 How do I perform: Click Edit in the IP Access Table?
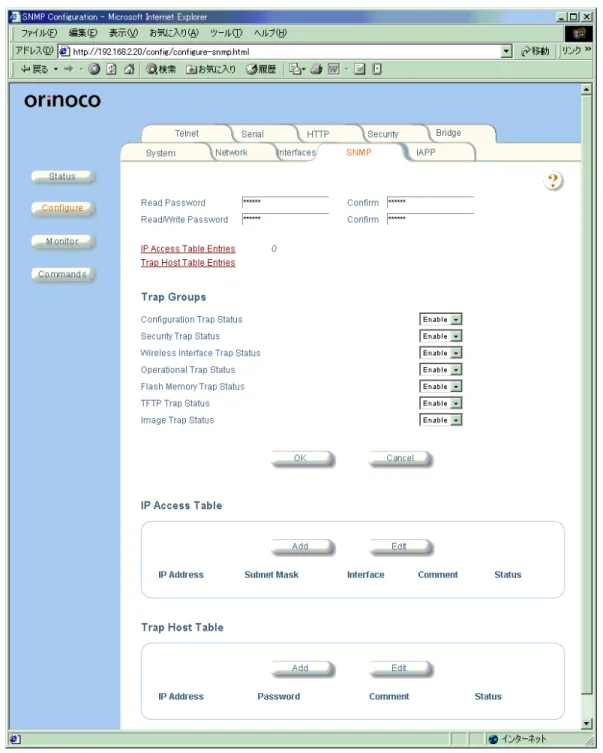[400, 547]
